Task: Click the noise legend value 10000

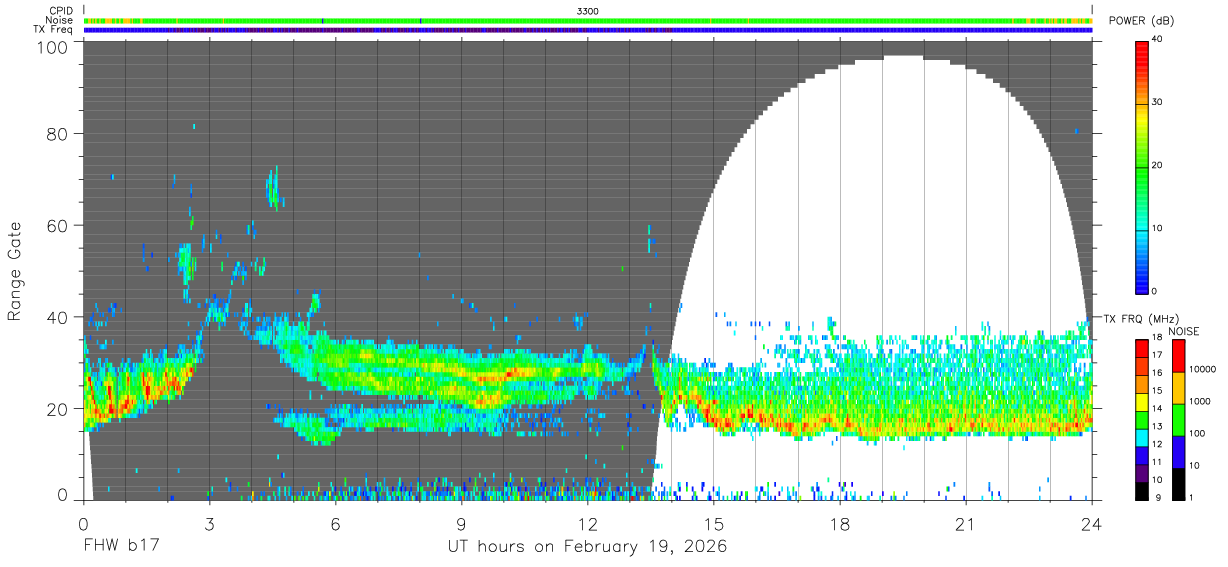Action: pos(1202,369)
